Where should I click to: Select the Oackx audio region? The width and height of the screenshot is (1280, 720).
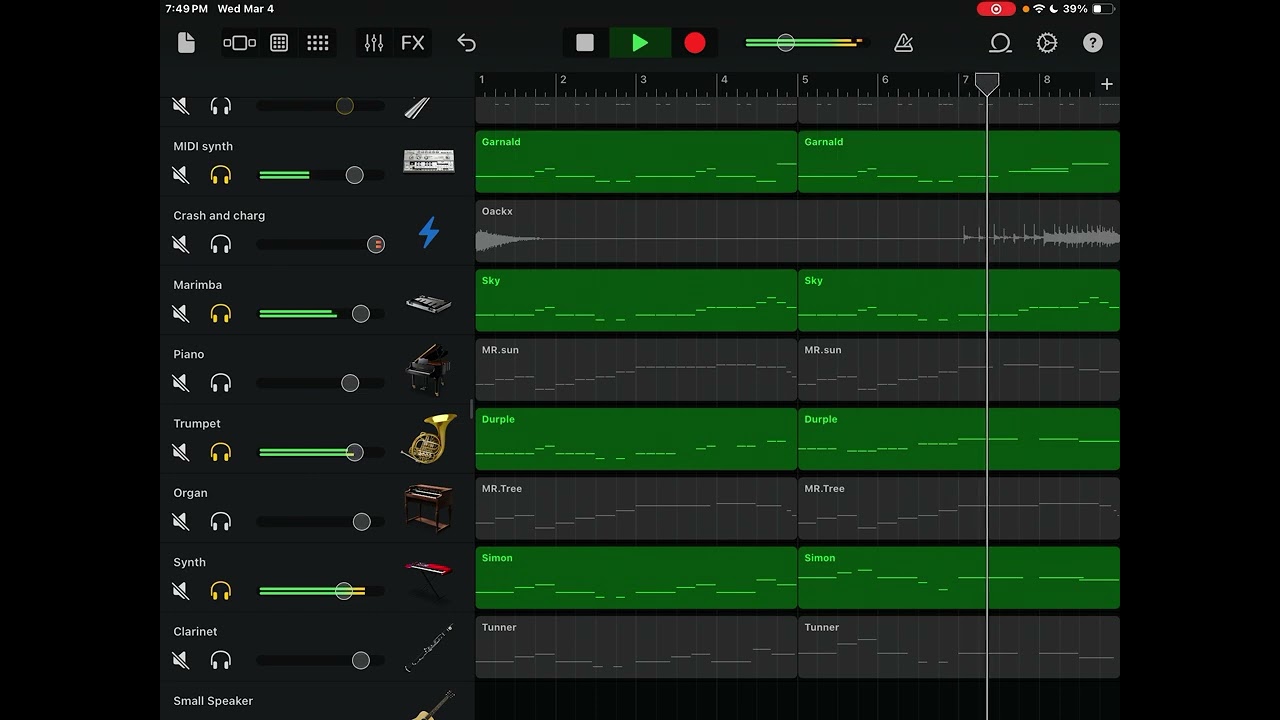click(x=798, y=231)
